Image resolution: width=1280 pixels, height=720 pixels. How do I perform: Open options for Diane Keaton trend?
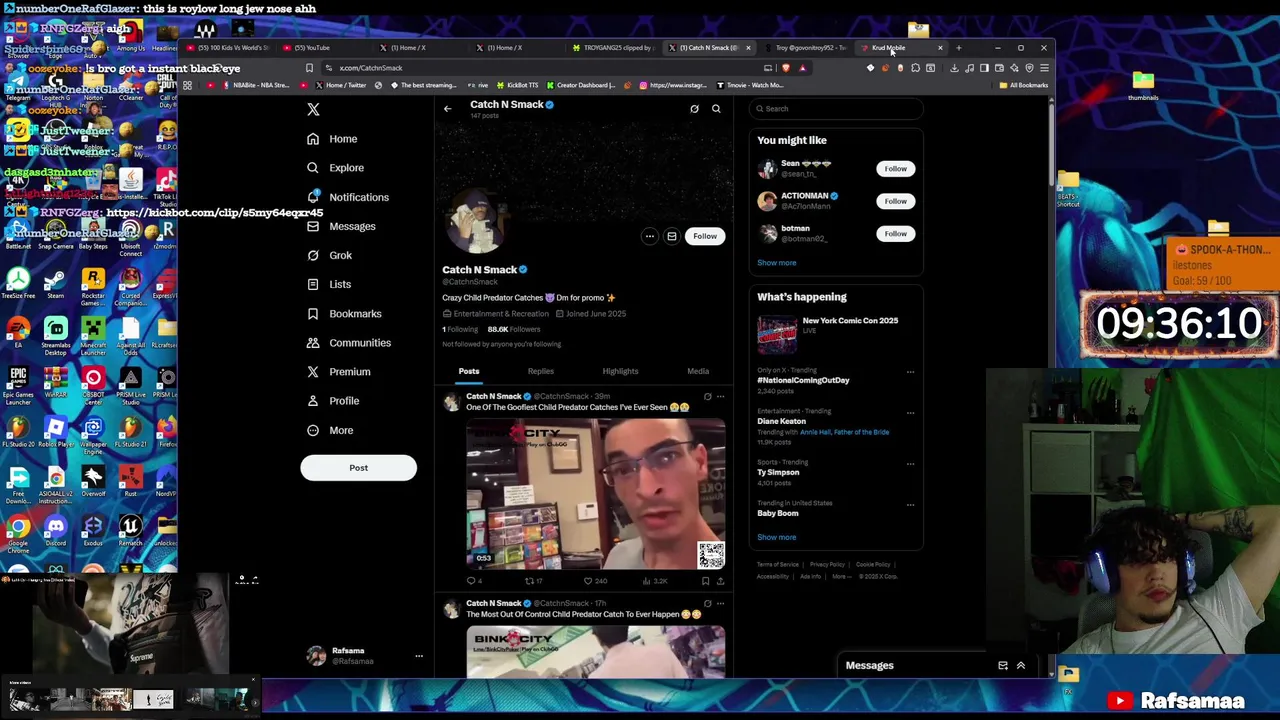[910, 412]
